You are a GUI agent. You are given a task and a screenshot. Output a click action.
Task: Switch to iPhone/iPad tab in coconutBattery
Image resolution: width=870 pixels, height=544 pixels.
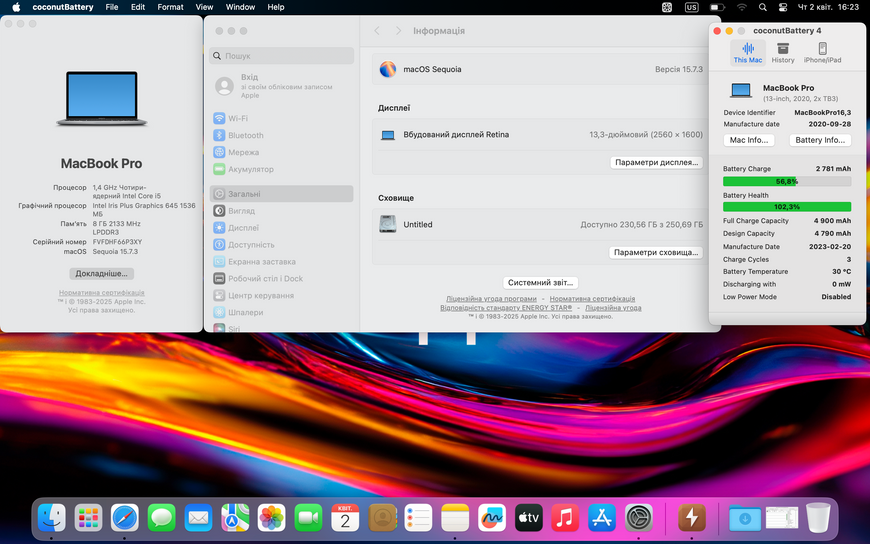point(822,53)
